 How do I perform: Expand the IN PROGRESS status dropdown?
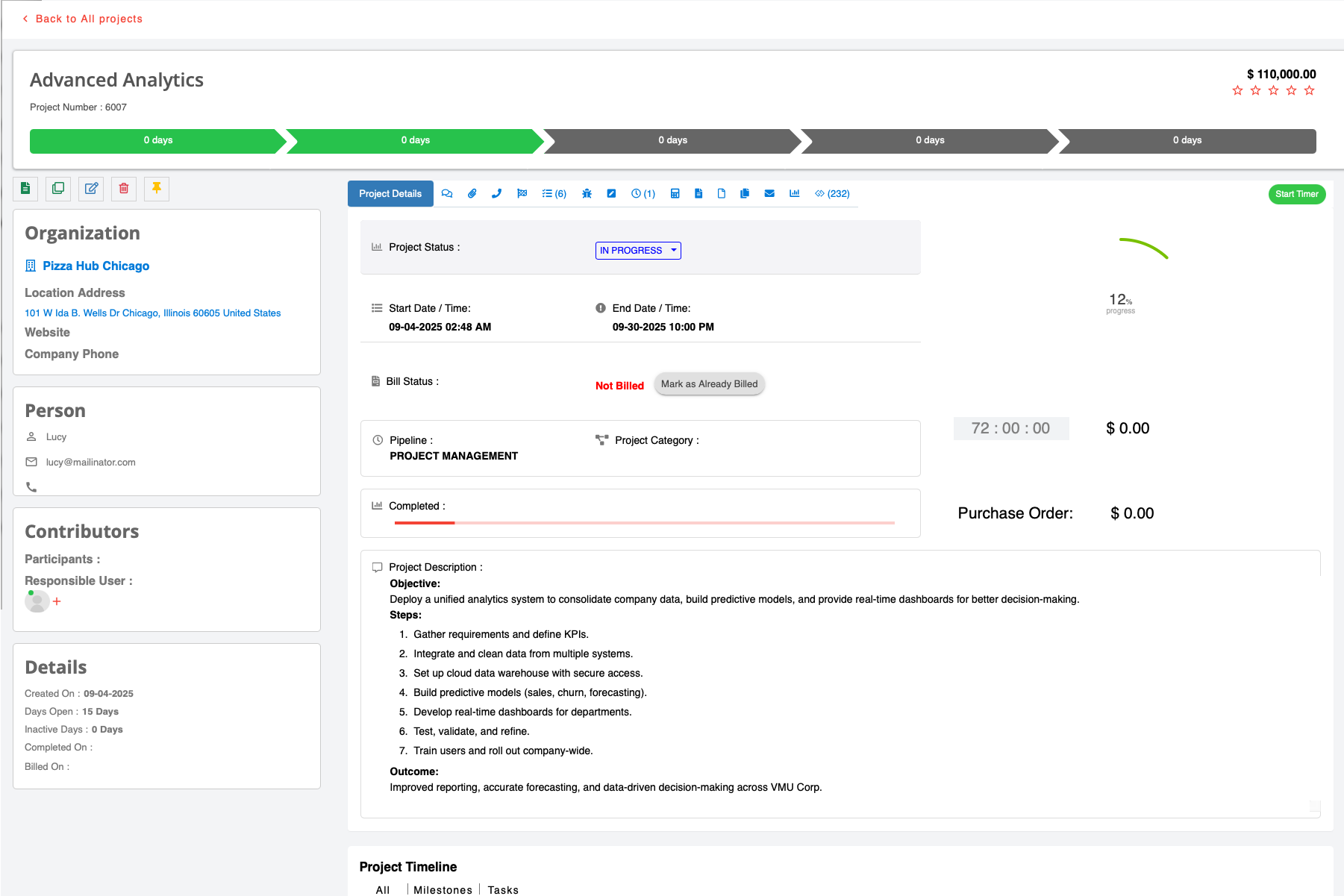(x=638, y=251)
